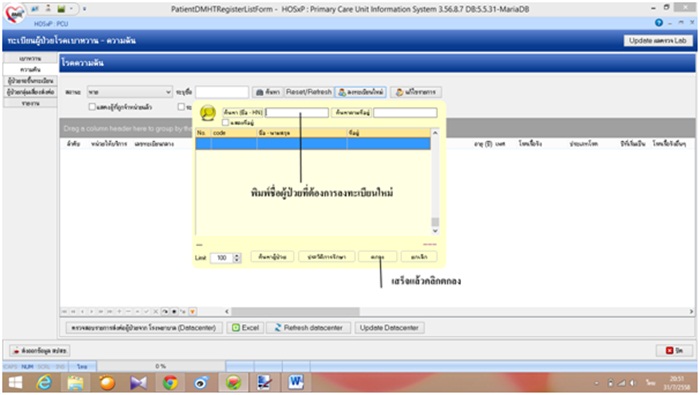Click the HOSxP heart logo menu button
The height and width of the screenshot is (395, 700).
[x=14, y=13]
